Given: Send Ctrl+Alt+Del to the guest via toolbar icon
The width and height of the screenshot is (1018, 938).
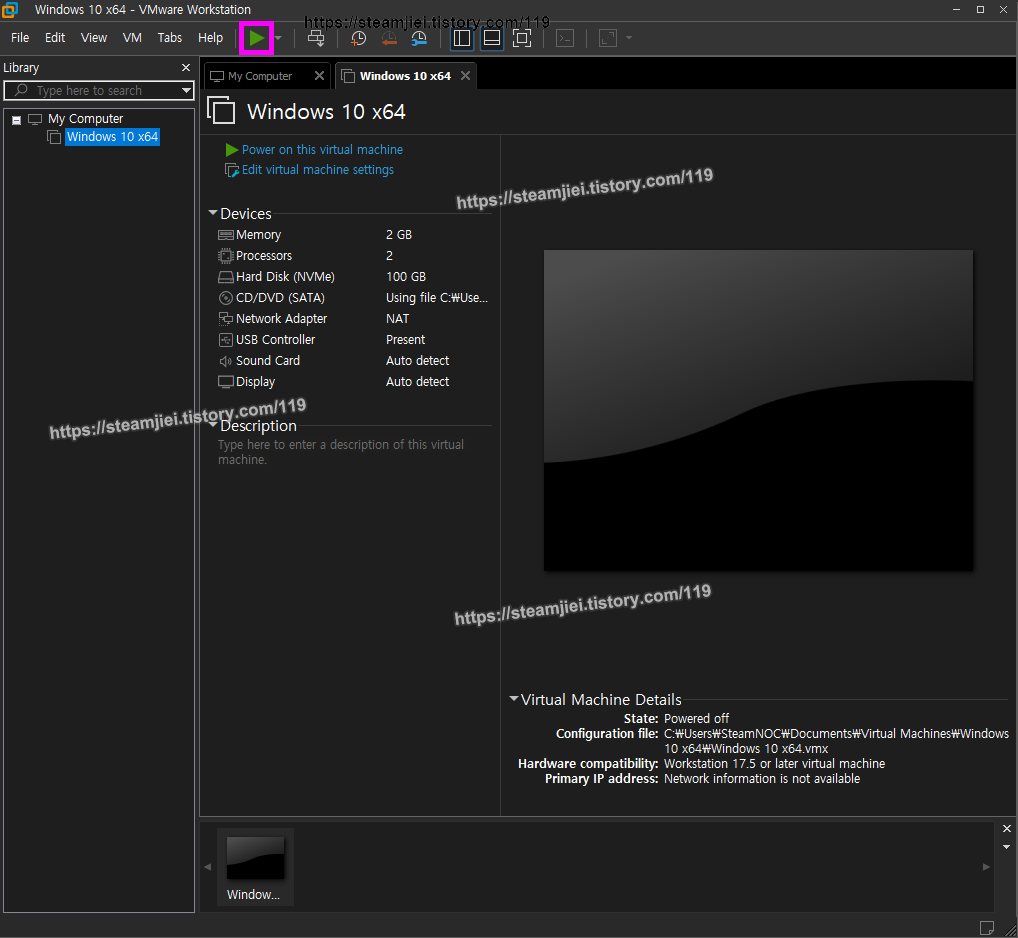Looking at the screenshot, I should (x=316, y=38).
